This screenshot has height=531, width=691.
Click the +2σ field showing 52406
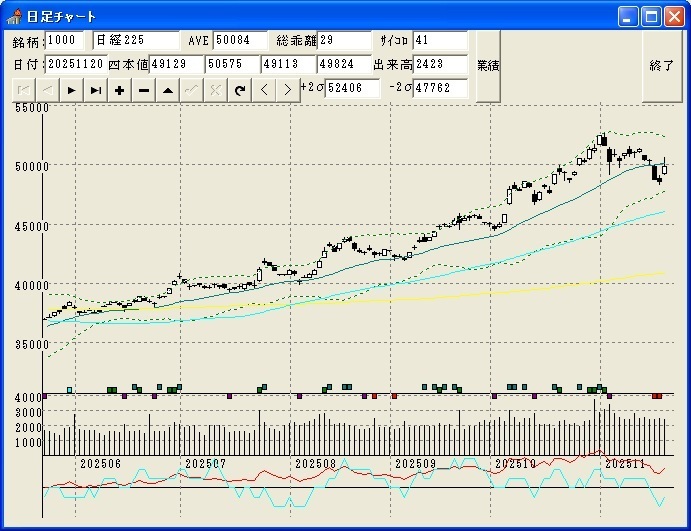pyautogui.click(x=352, y=88)
